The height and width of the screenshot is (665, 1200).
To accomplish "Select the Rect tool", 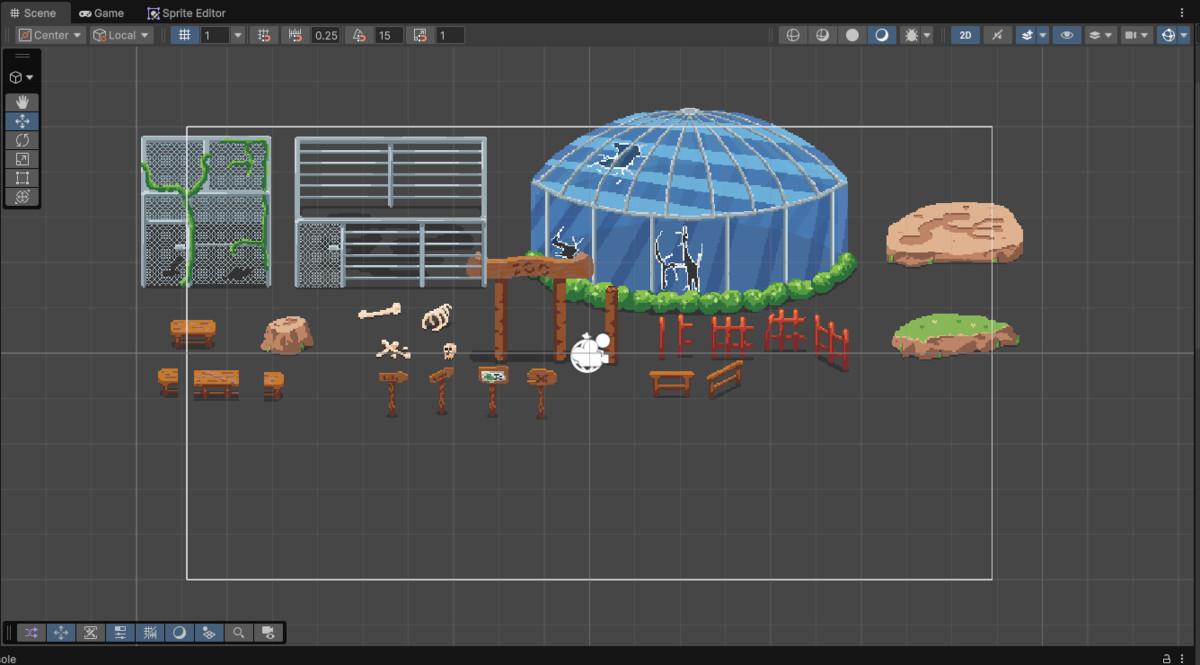I will [x=22, y=178].
